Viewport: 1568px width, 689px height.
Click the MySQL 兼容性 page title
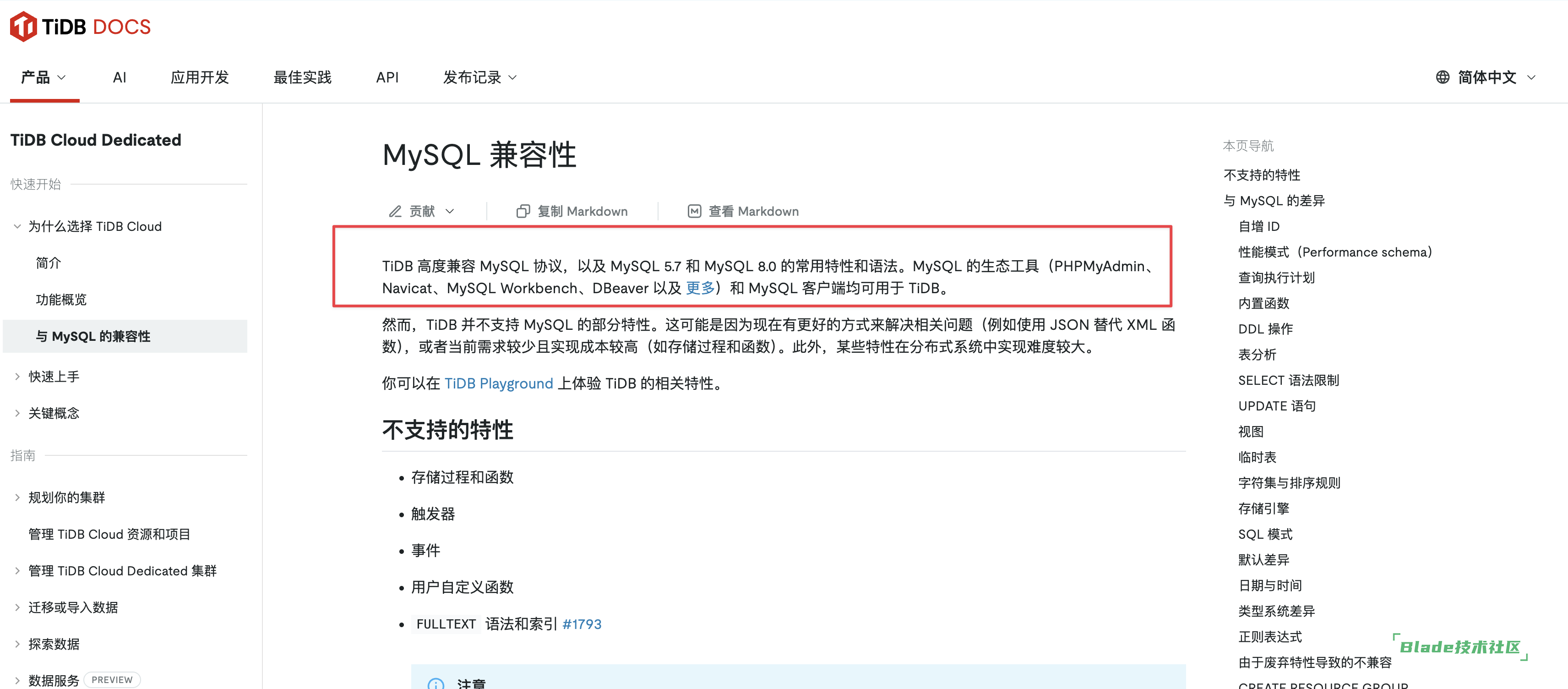click(479, 154)
